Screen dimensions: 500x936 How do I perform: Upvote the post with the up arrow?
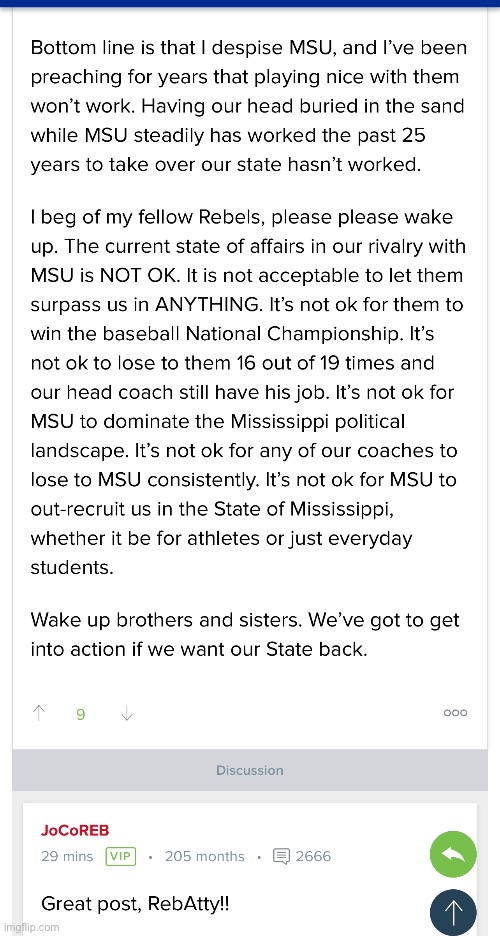(x=39, y=713)
